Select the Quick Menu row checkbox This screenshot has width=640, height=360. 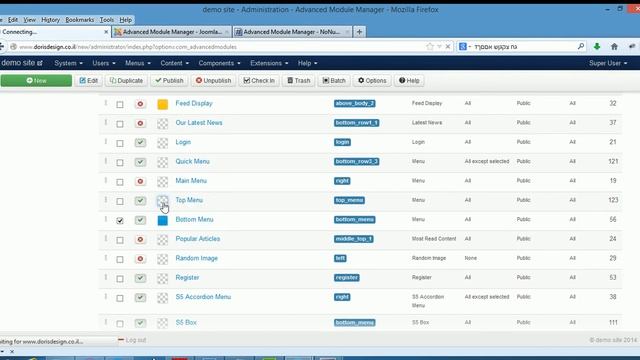pos(120,162)
